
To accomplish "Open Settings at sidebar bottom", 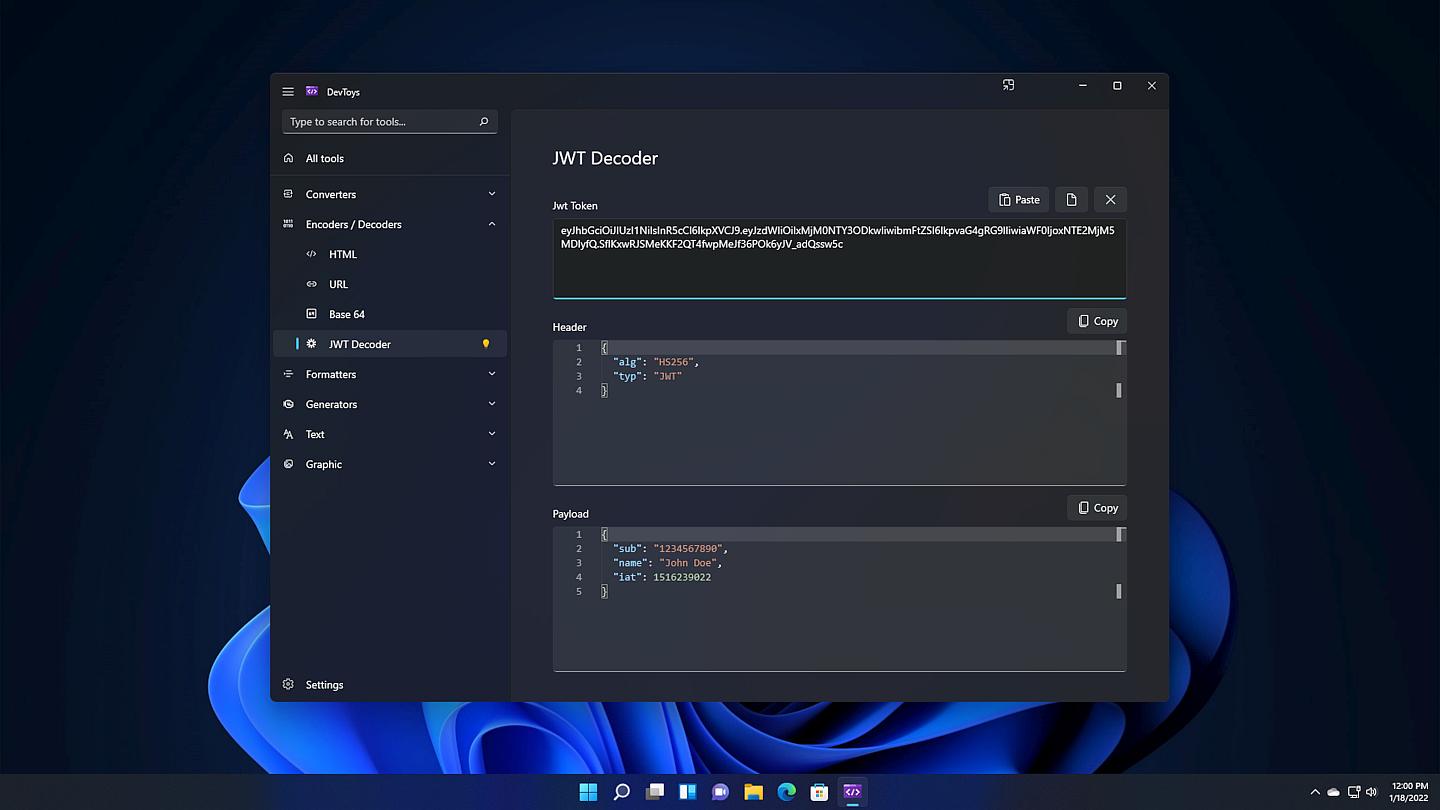I will [x=390, y=685].
